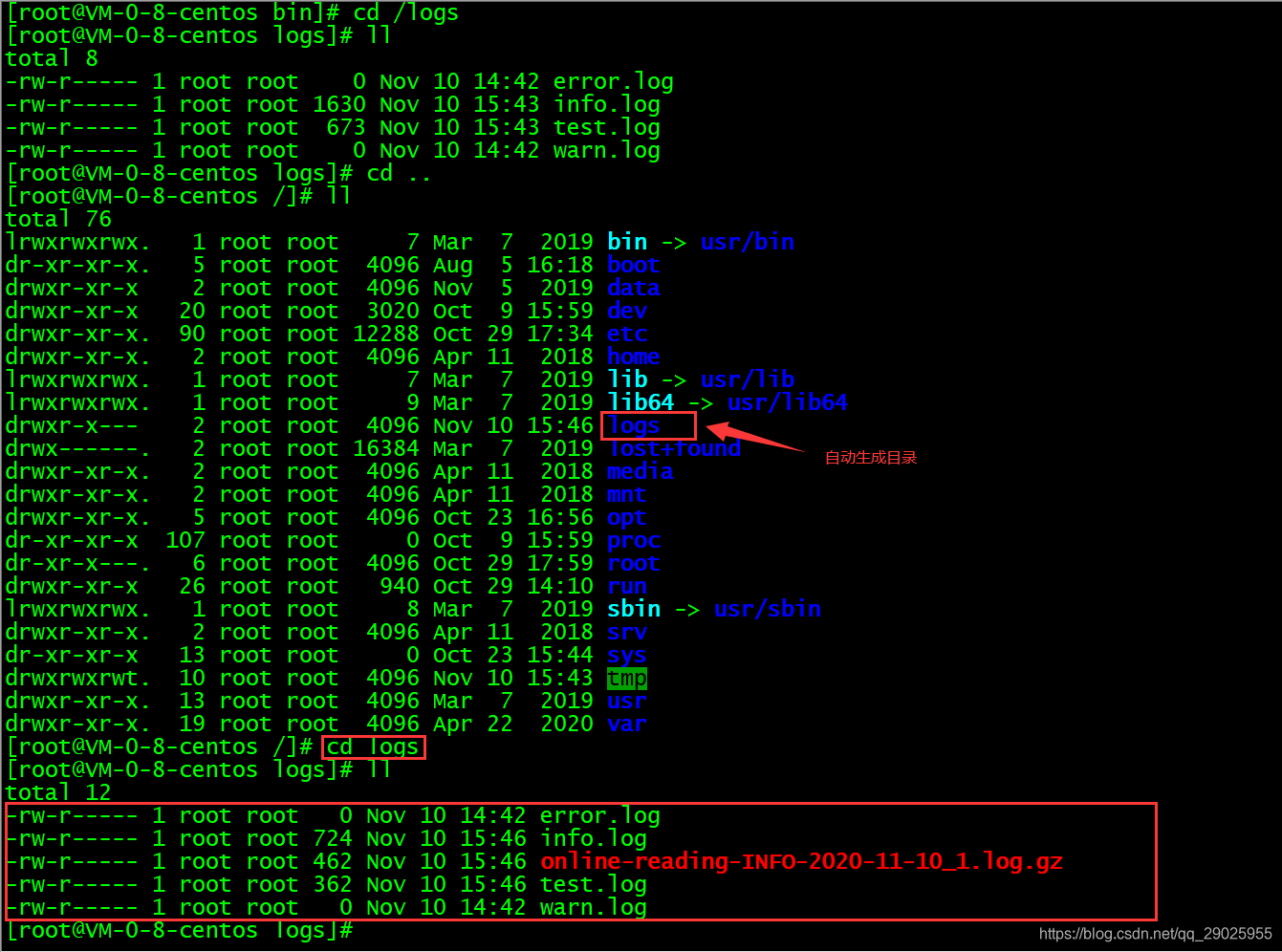Click the 'usr/bin' symlink target
The image size is (1282, 952).
(748, 243)
